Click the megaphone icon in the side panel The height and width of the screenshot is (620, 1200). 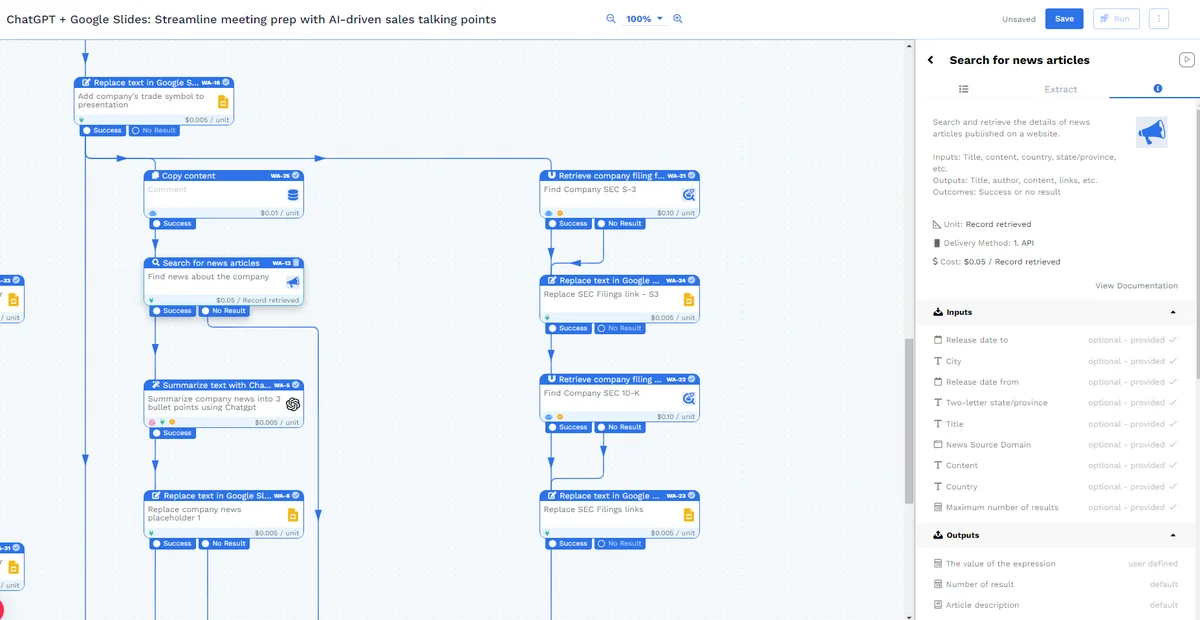tap(1151, 131)
